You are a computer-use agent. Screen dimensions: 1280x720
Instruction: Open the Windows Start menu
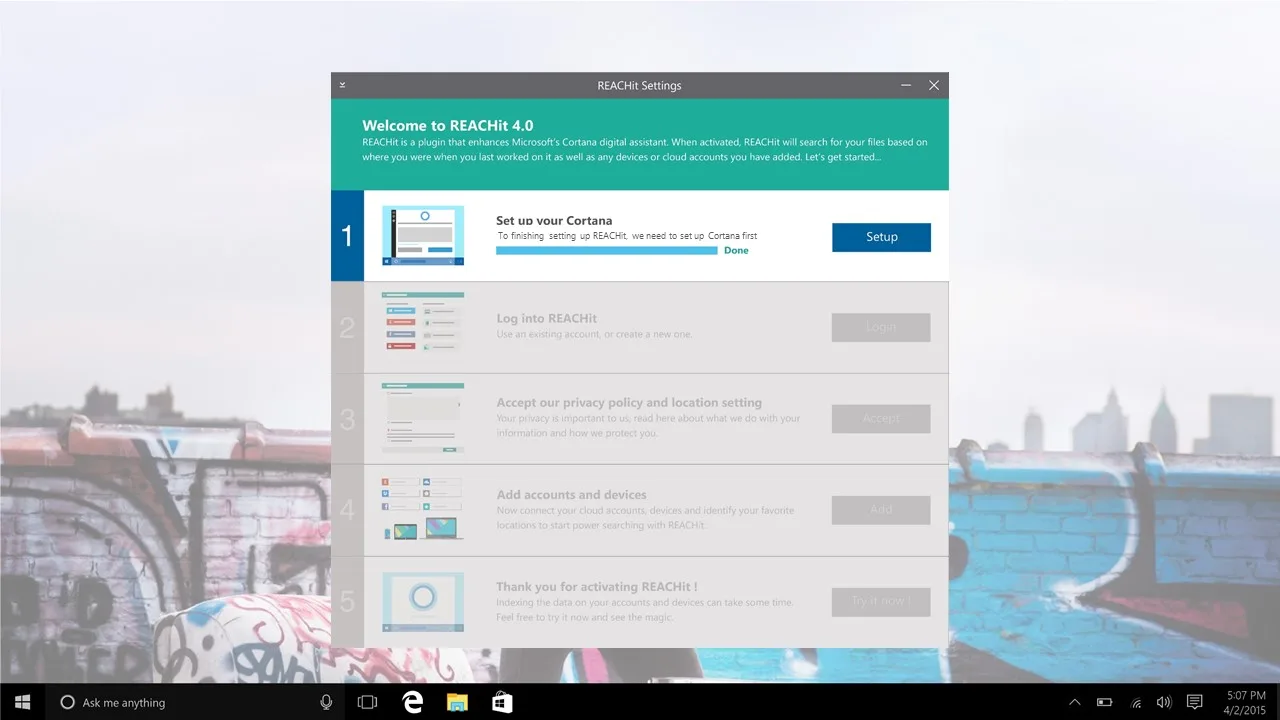[x=22, y=702]
